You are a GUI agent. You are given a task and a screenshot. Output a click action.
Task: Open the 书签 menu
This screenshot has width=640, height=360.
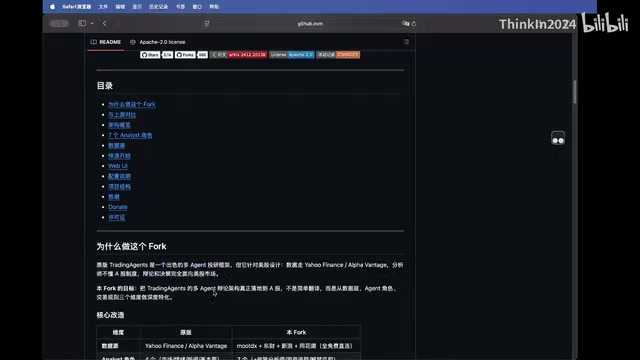tap(180, 7)
